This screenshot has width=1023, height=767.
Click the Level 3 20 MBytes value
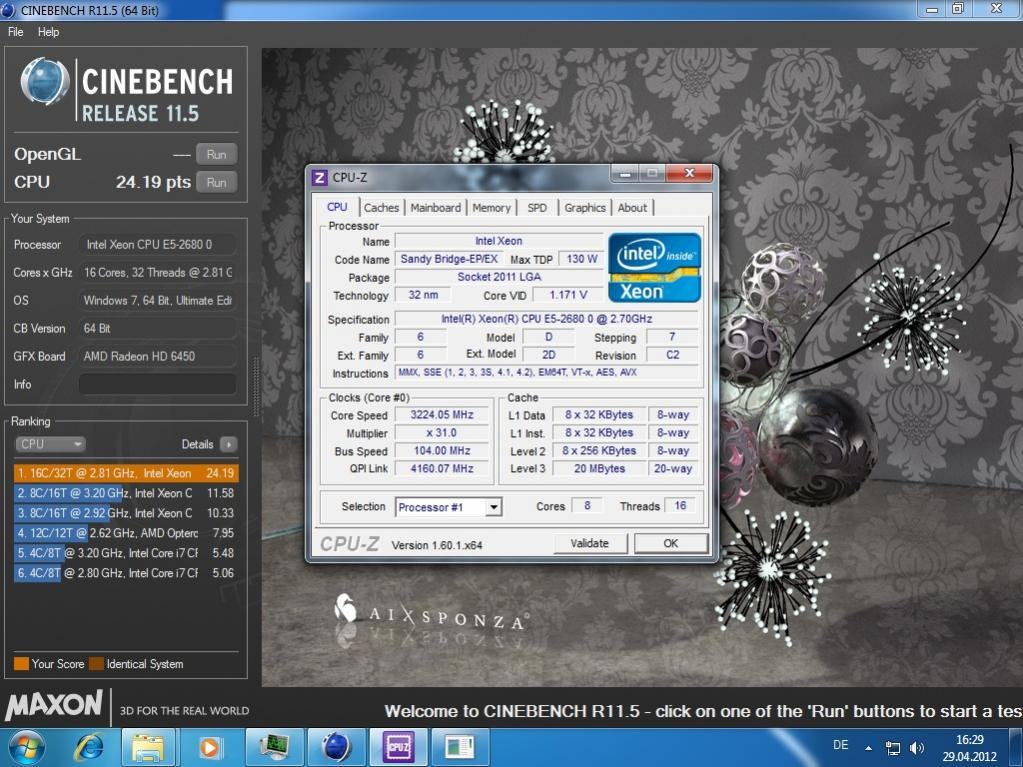[x=600, y=468]
